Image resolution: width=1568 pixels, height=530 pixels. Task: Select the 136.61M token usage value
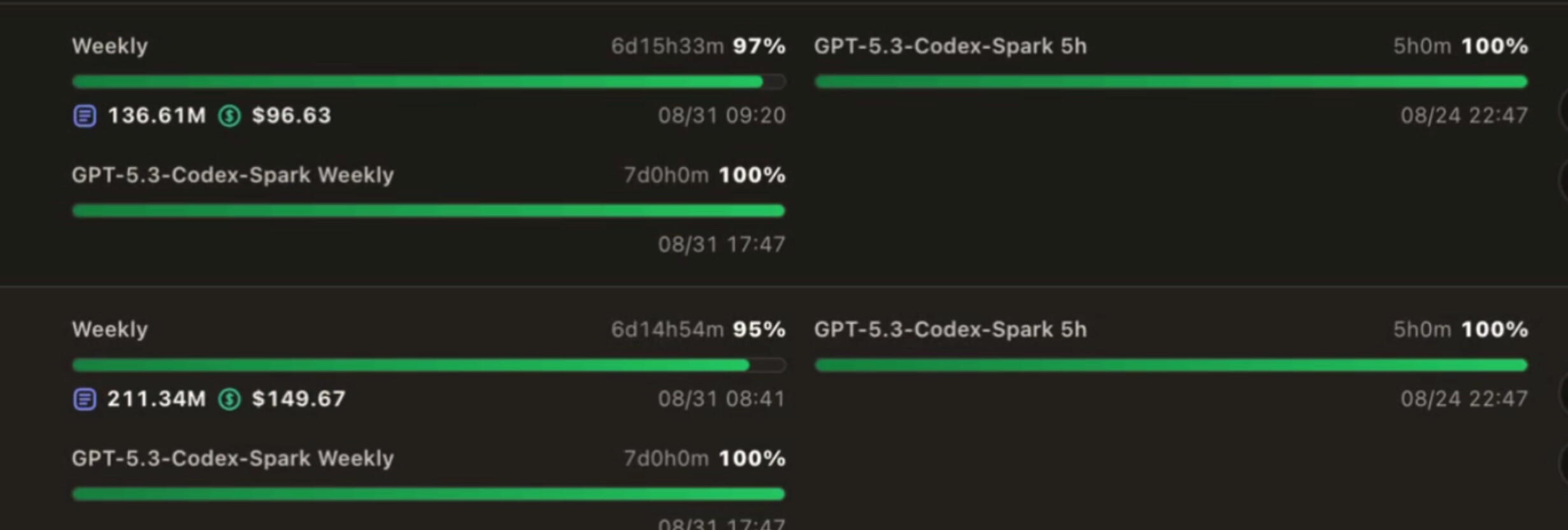(157, 115)
